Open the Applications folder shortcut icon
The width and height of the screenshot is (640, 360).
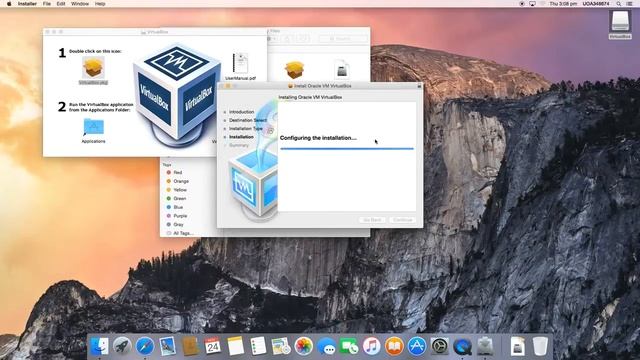coord(93,127)
